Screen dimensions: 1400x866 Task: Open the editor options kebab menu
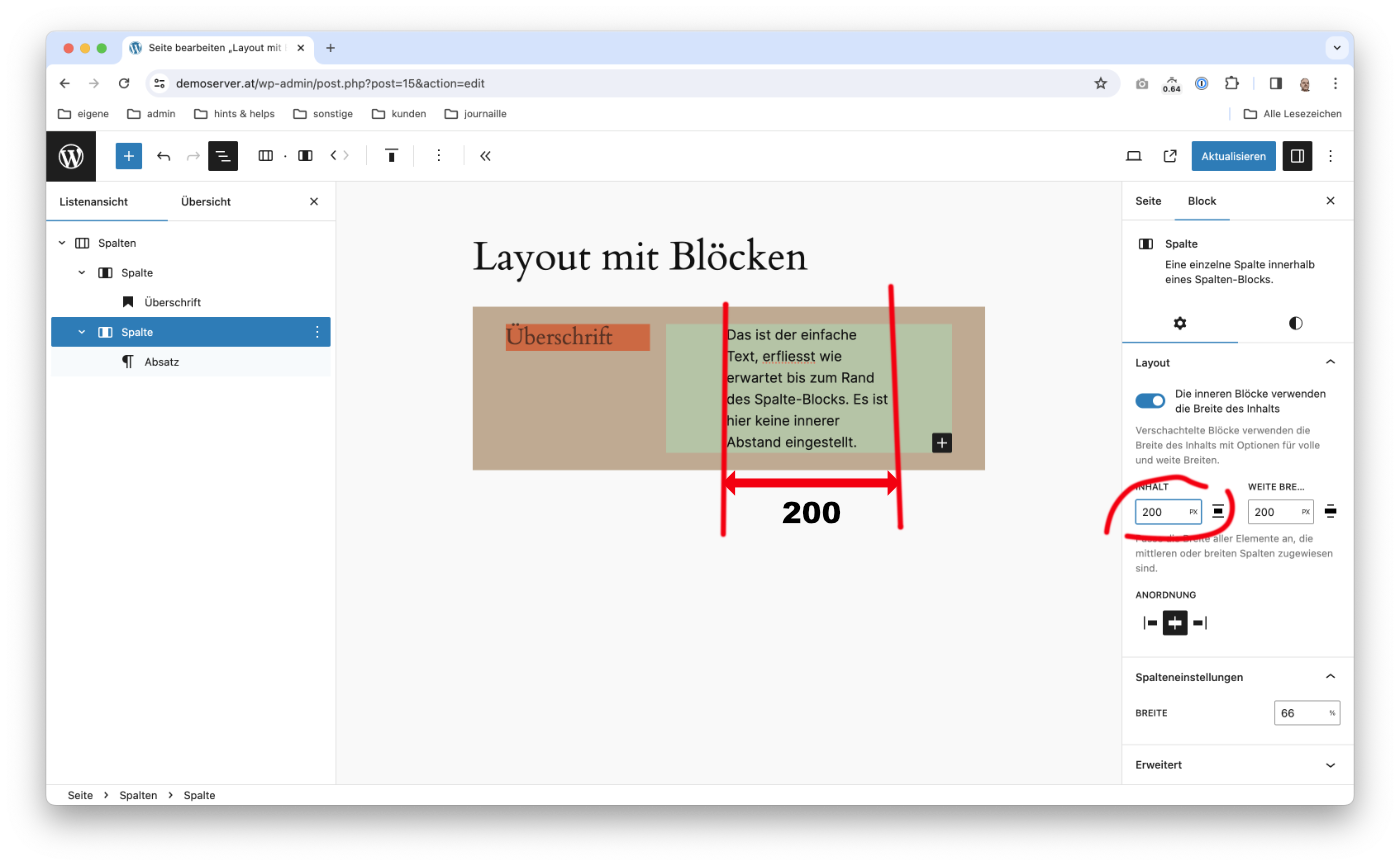click(x=1330, y=156)
